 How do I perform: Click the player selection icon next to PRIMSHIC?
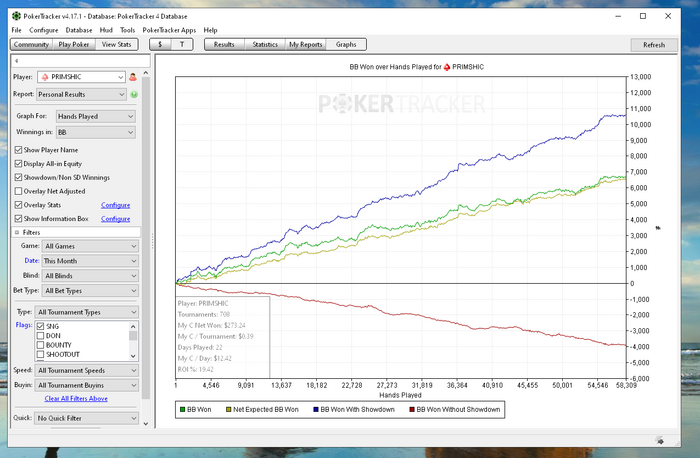pyautogui.click(x=133, y=77)
